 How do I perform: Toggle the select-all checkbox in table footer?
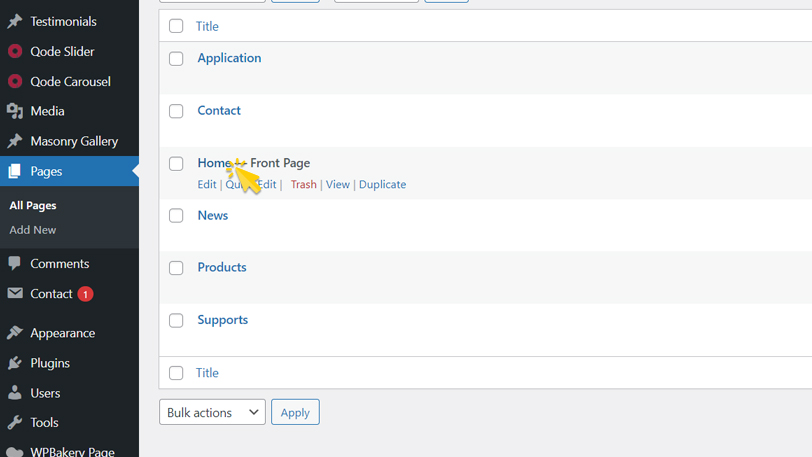(x=176, y=373)
